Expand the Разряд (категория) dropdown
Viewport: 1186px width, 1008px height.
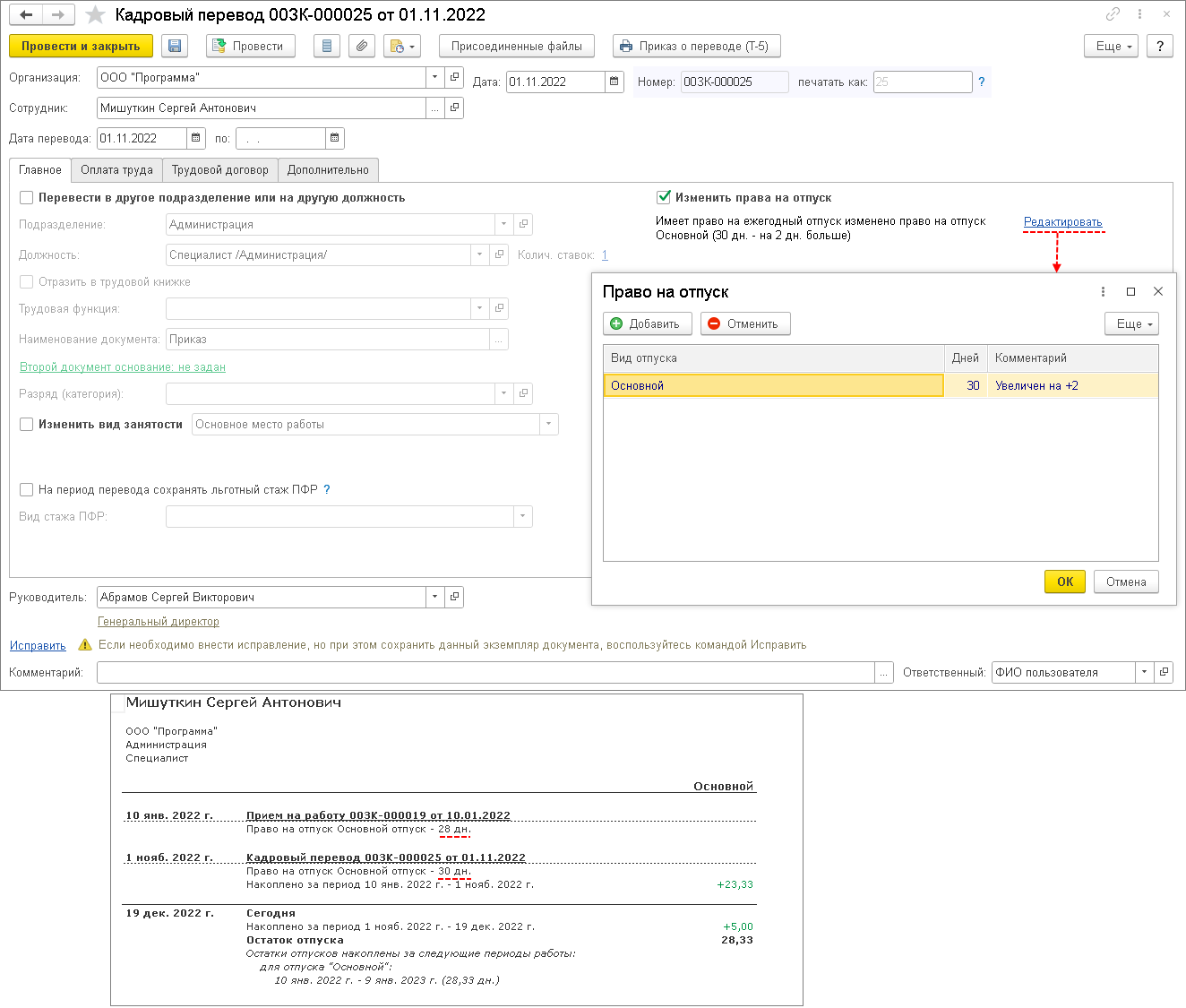point(503,393)
